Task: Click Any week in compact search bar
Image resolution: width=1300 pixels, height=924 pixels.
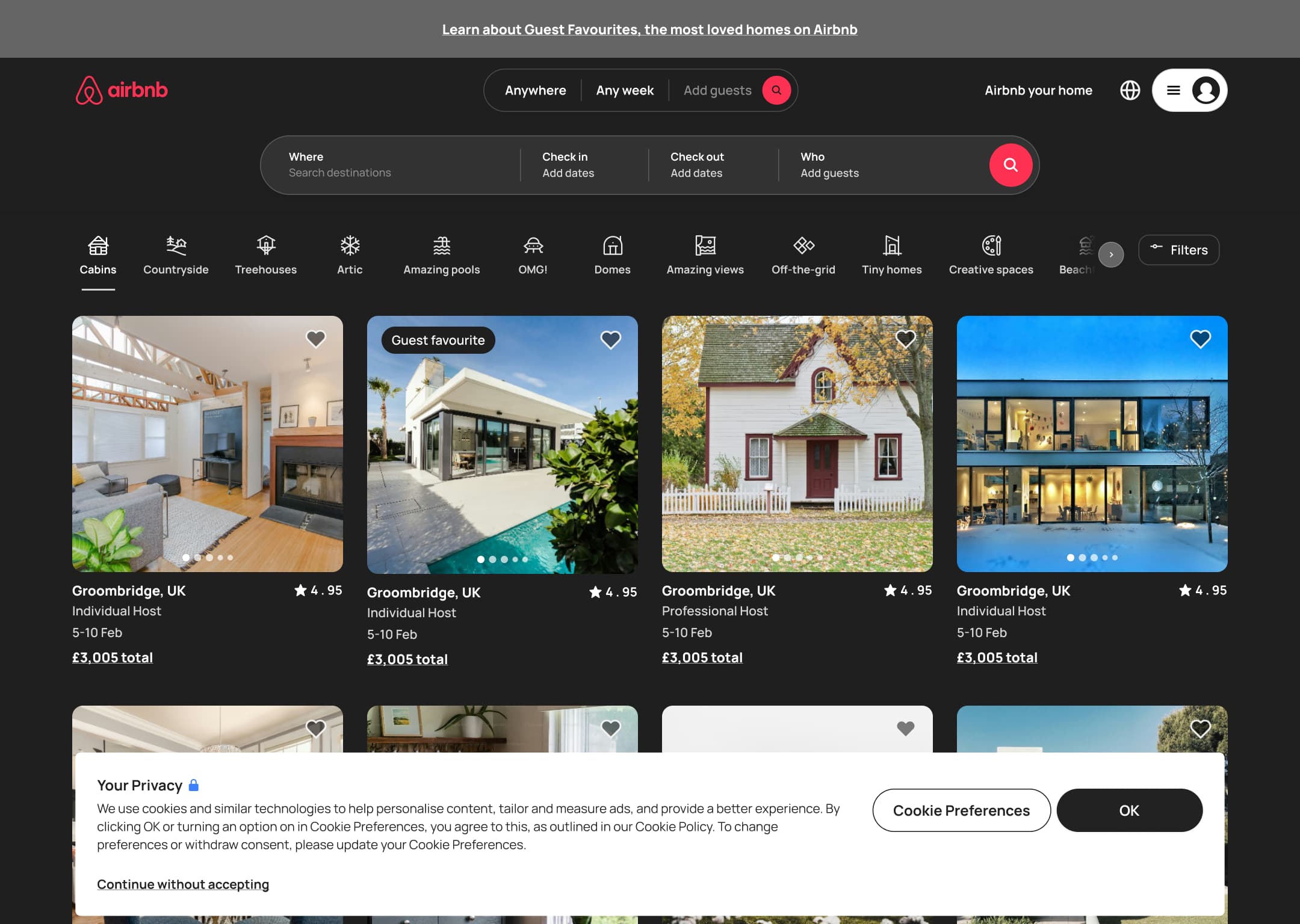Action: tap(625, 90)
